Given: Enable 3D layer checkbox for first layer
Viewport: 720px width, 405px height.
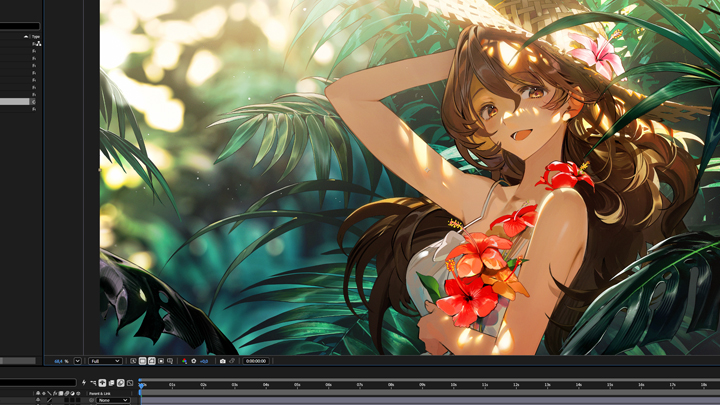Looking at the screenshot, I should click(x=78, y=400).
